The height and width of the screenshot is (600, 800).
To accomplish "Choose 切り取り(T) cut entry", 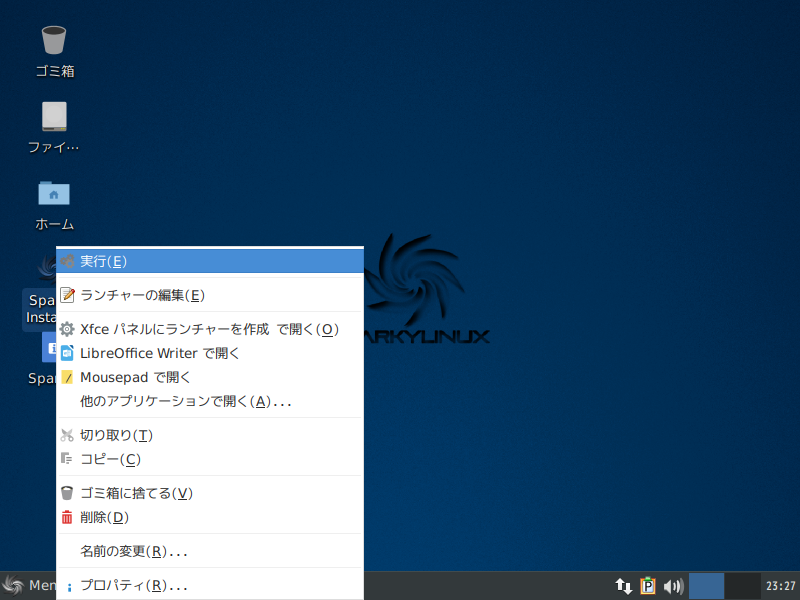I will [210, 435].
